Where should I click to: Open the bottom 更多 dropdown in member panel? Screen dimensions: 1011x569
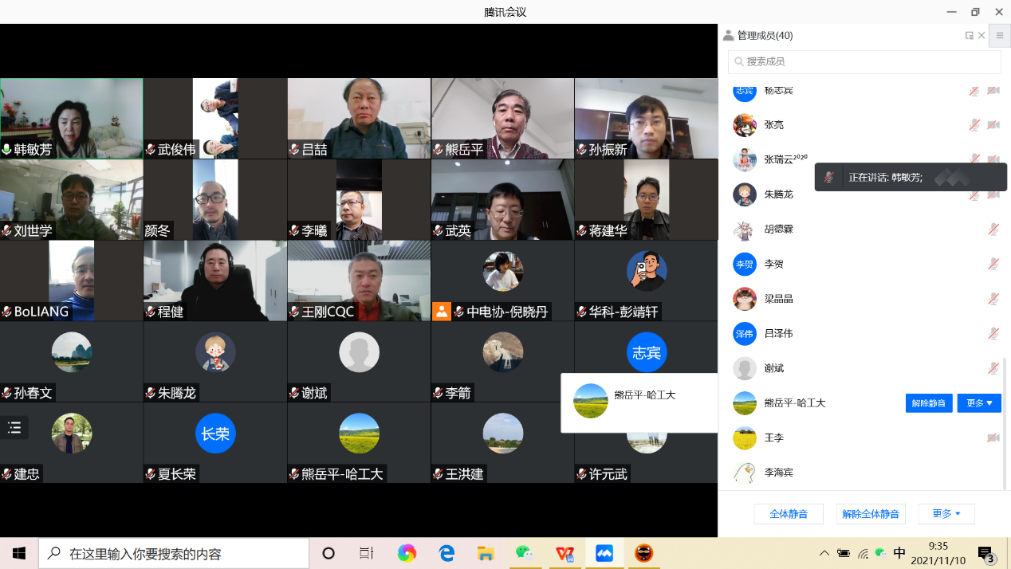point(946,514)
